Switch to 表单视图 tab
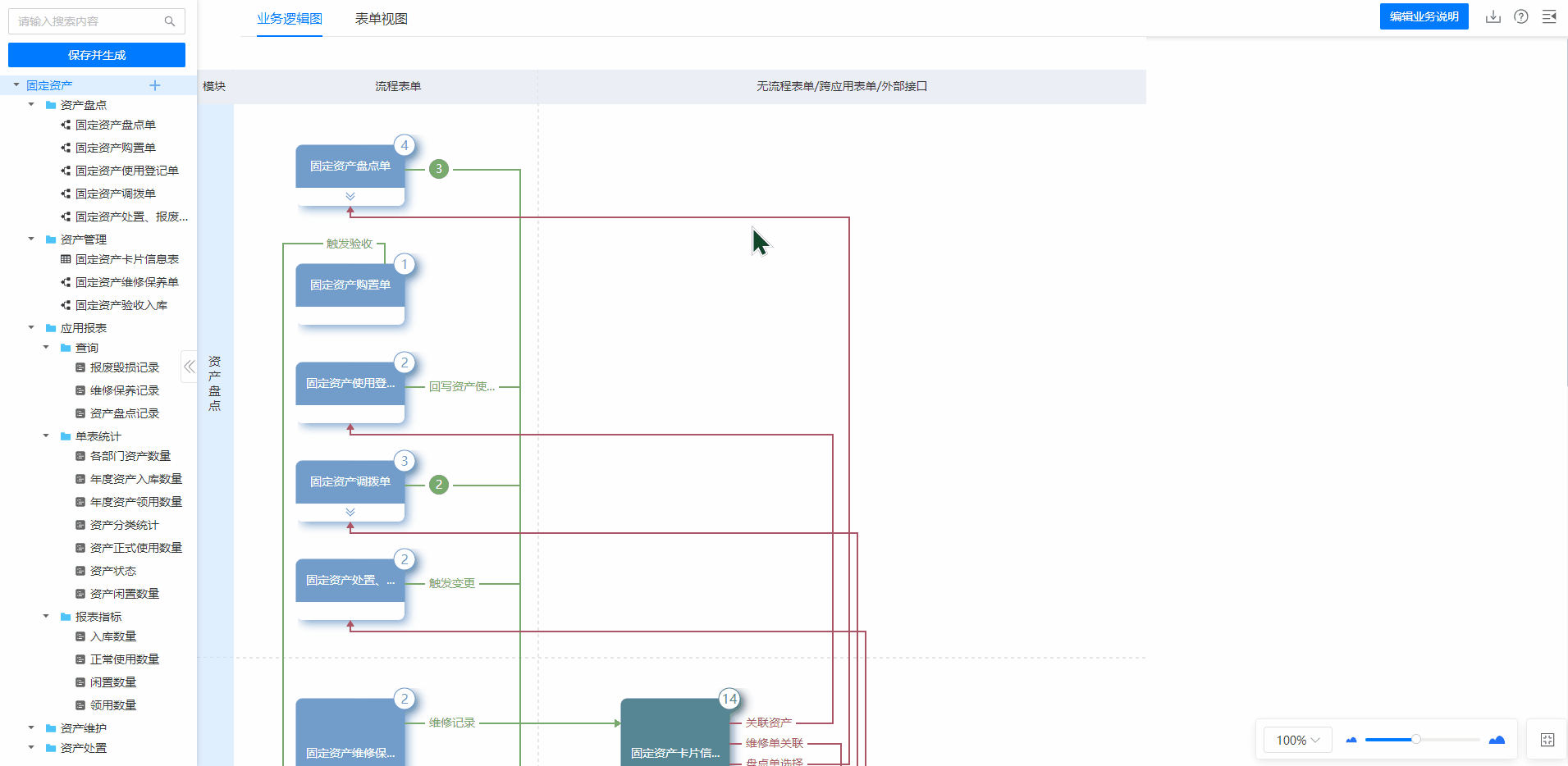The height and width of the screenshot is (766, 1568). [x=382, y=19]
